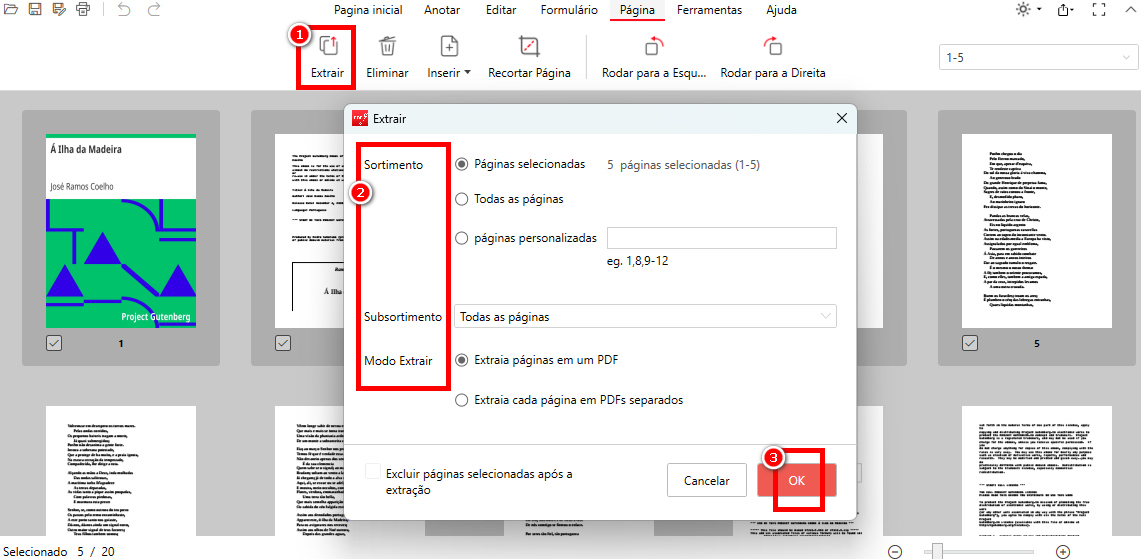The width and height of the screenshot is (1141, 559).
Task: Open the Ferramentas tab
Action: tap(709, 10)
